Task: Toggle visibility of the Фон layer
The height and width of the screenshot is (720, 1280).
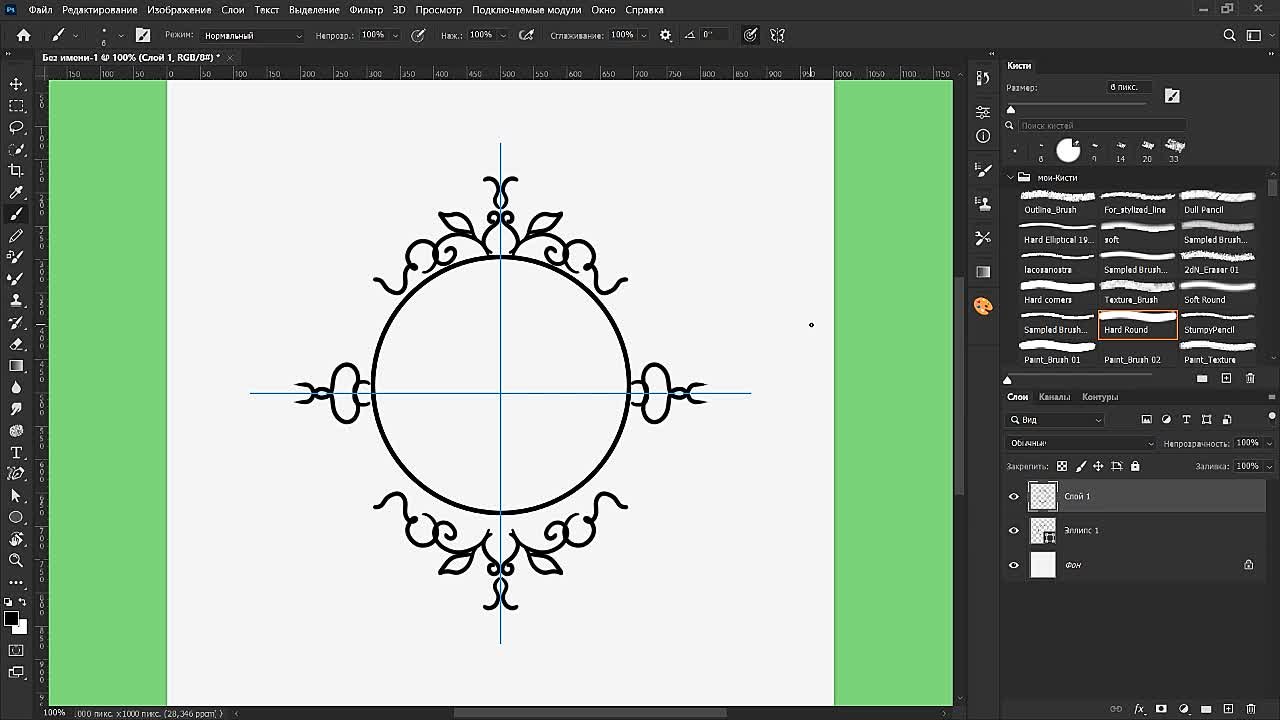Action: 1014,565
